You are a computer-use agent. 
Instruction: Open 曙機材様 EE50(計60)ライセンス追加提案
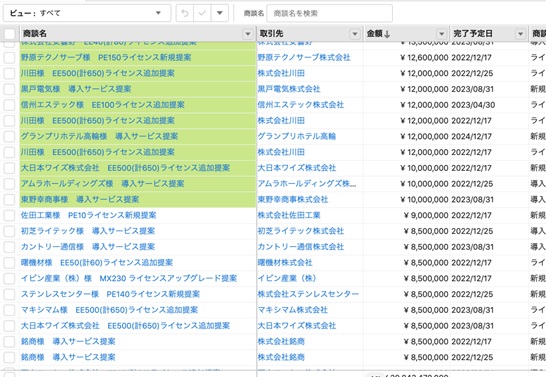pyautogui.click(x=97, y=262)
